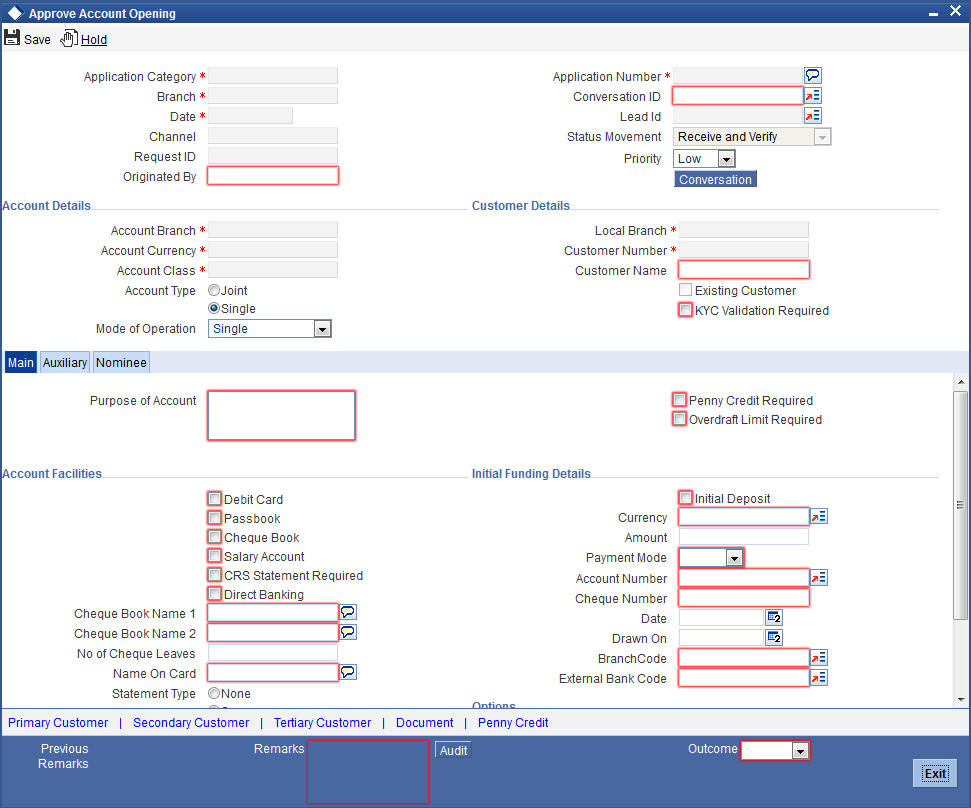
Task: Click the Conversation ID input field
Action: [738, 95]
